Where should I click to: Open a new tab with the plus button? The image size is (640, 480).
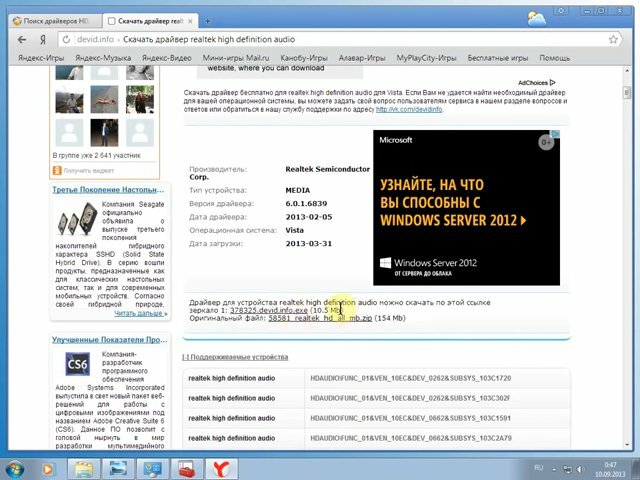tap(207, 21)
